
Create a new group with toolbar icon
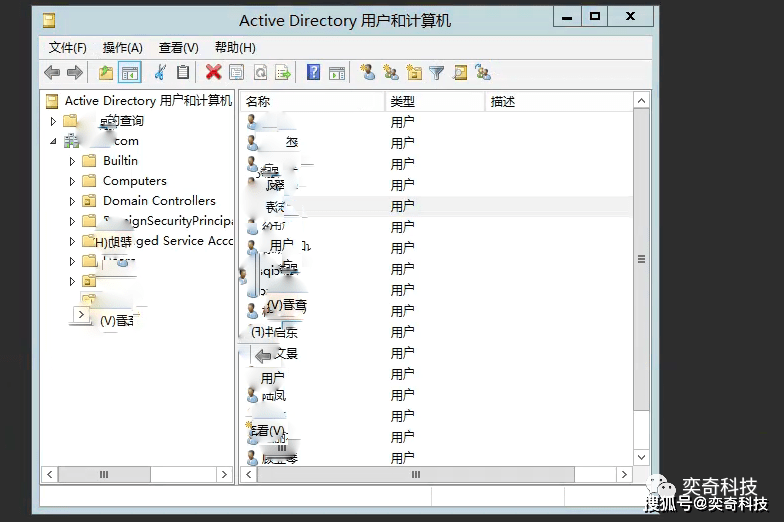[x=390, y=72]
